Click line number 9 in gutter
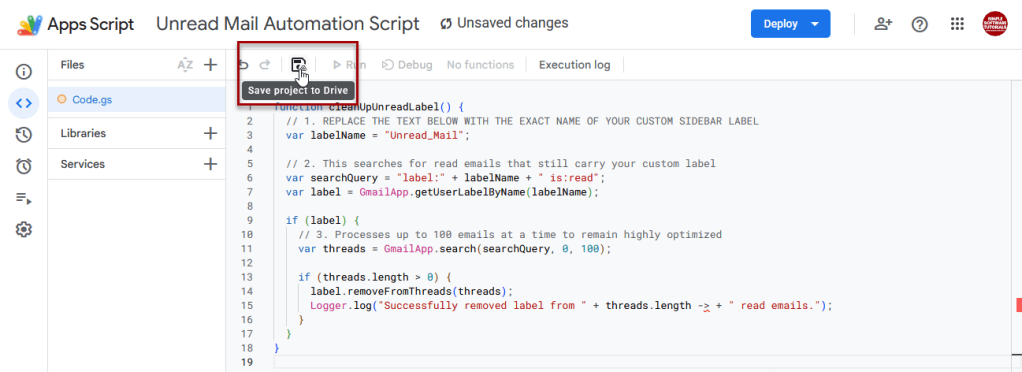This screenshot has height=372, width=1022. tap(250, 221)
